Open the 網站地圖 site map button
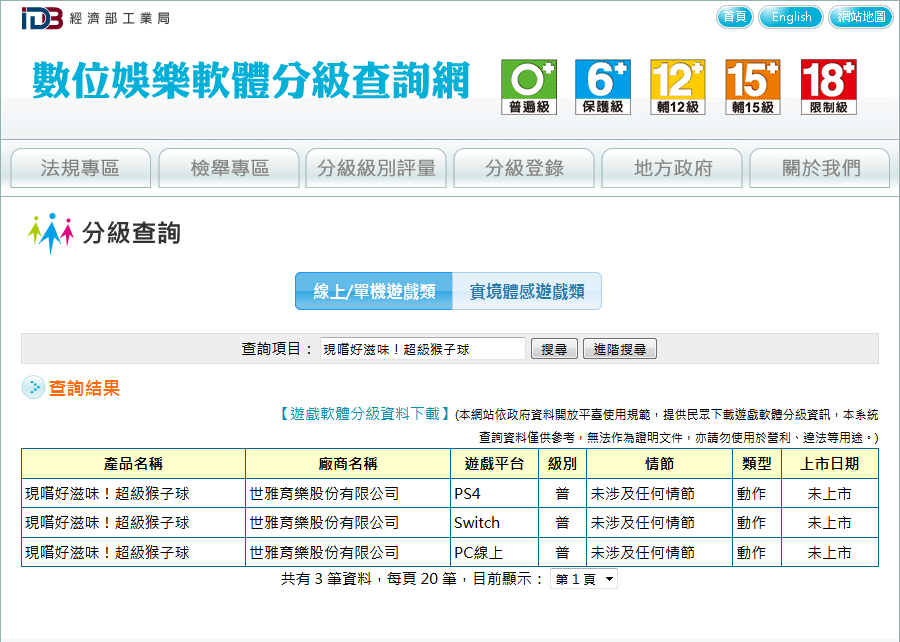The image size is (900, 642). tap(860, 17)
